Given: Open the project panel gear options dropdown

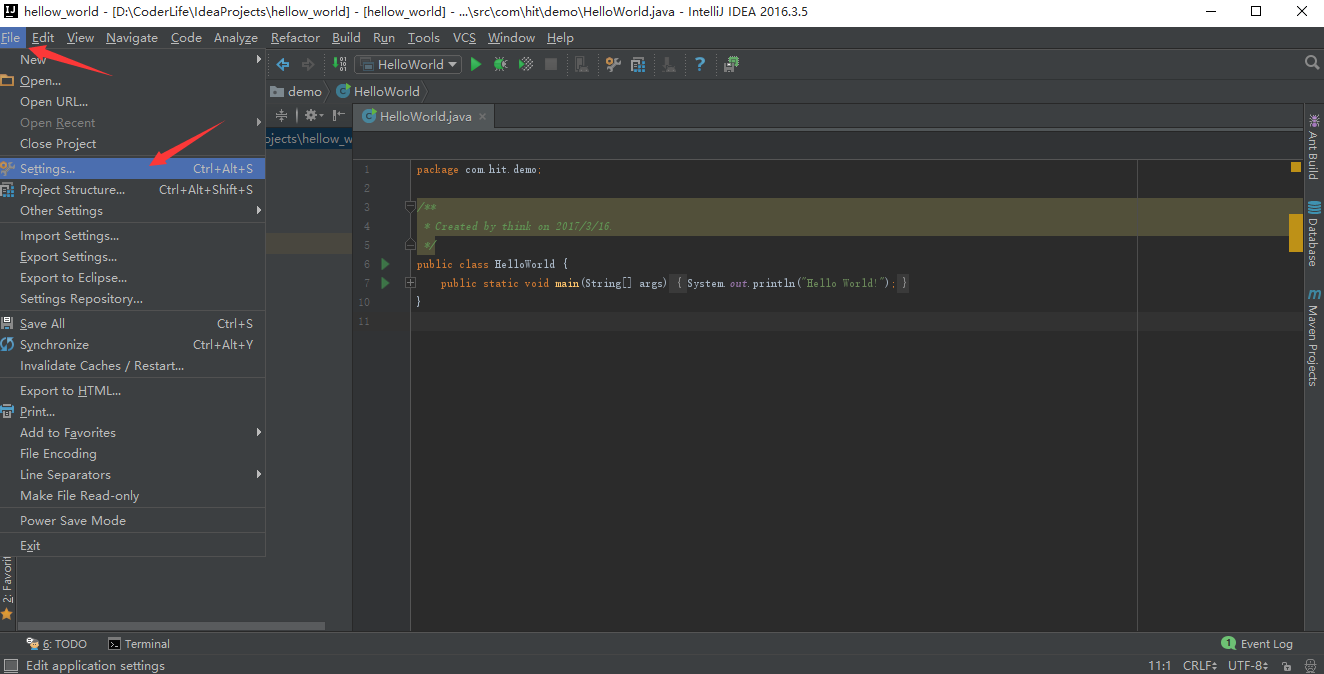Looking at the screenshot, I should (313, 115).
